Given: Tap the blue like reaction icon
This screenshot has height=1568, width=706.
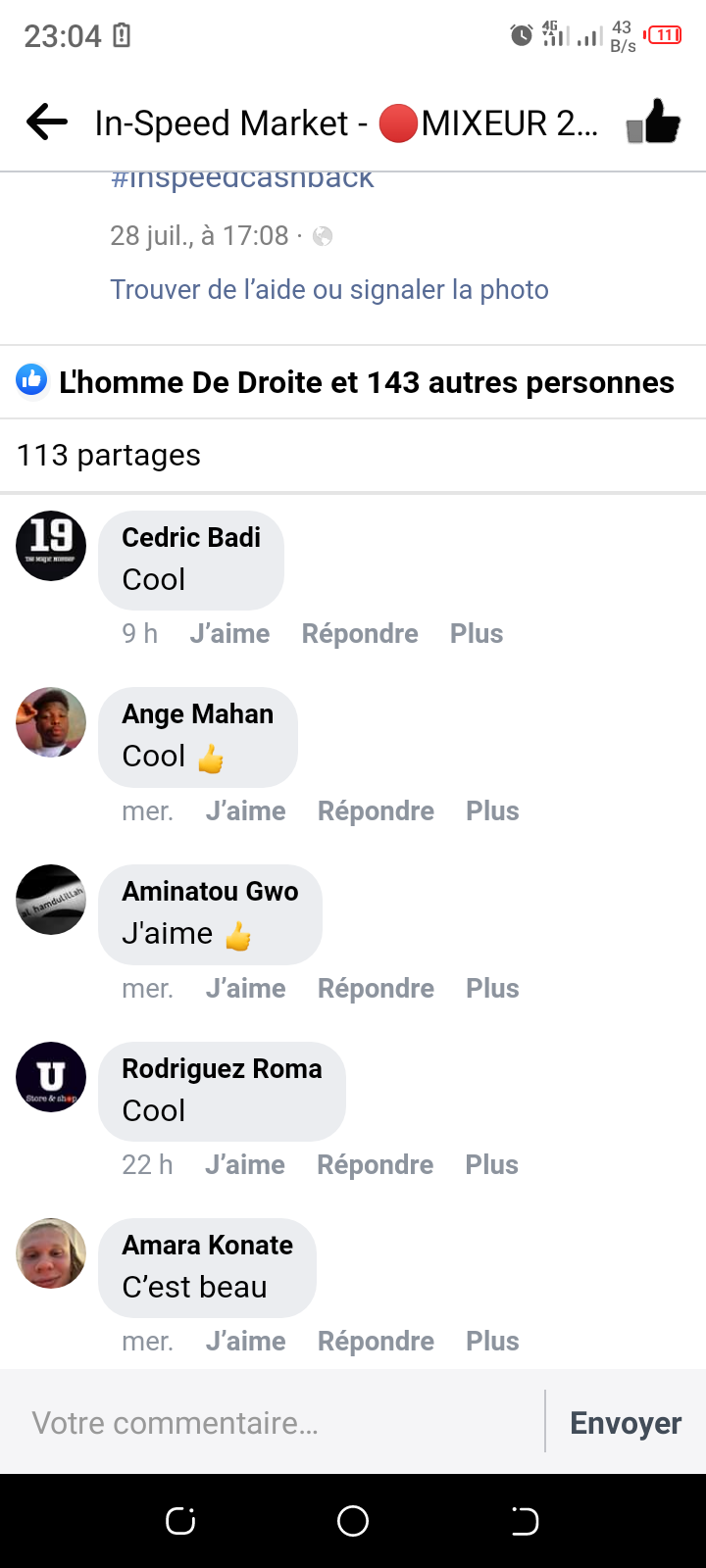Looking at the screenshot, I should click(x=31, y=380).
